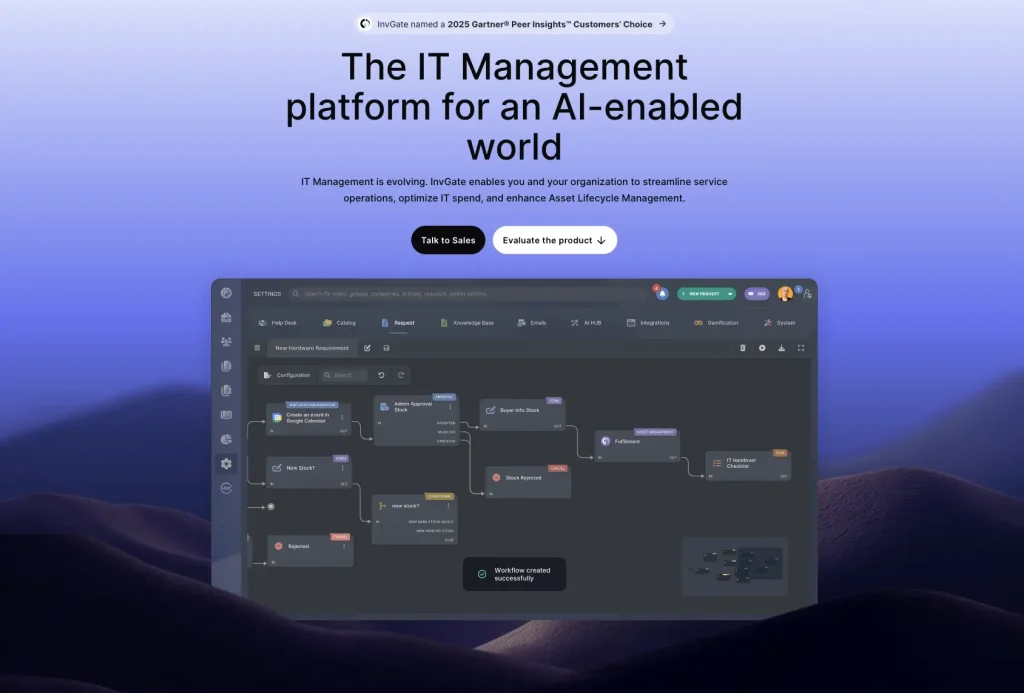Image resolution: width=1024 pixels, height=693 pixels.
Task: Open the System tab
Action: (779, 323)
